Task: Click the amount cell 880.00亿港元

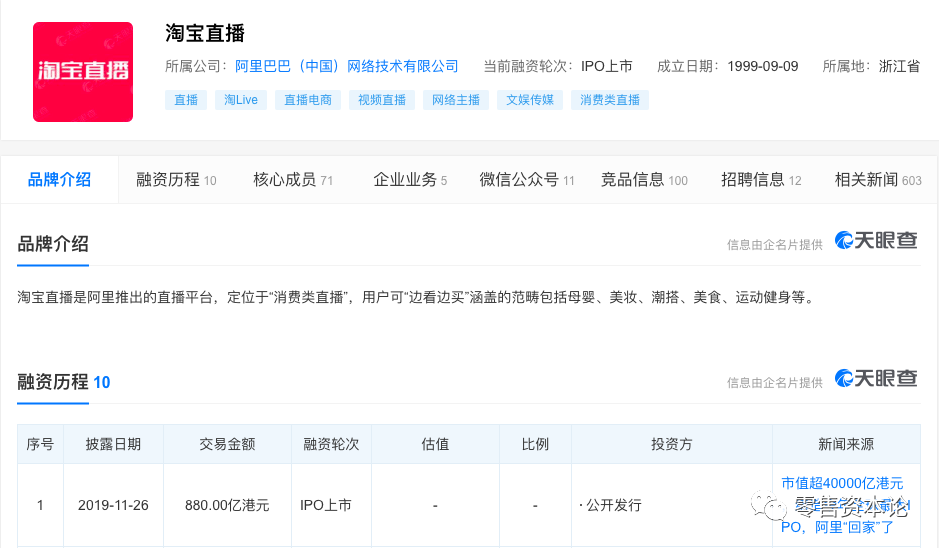Action: [227, 505]
